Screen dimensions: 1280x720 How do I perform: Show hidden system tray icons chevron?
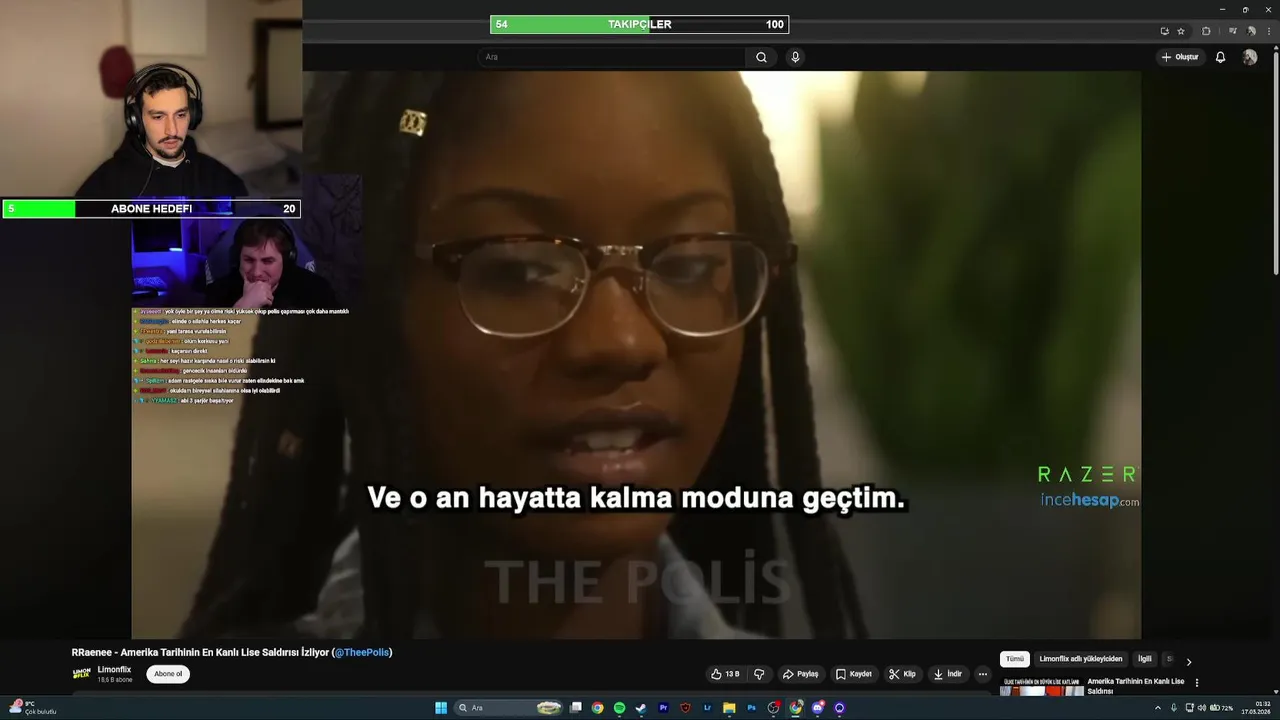tap(1158, 708)
